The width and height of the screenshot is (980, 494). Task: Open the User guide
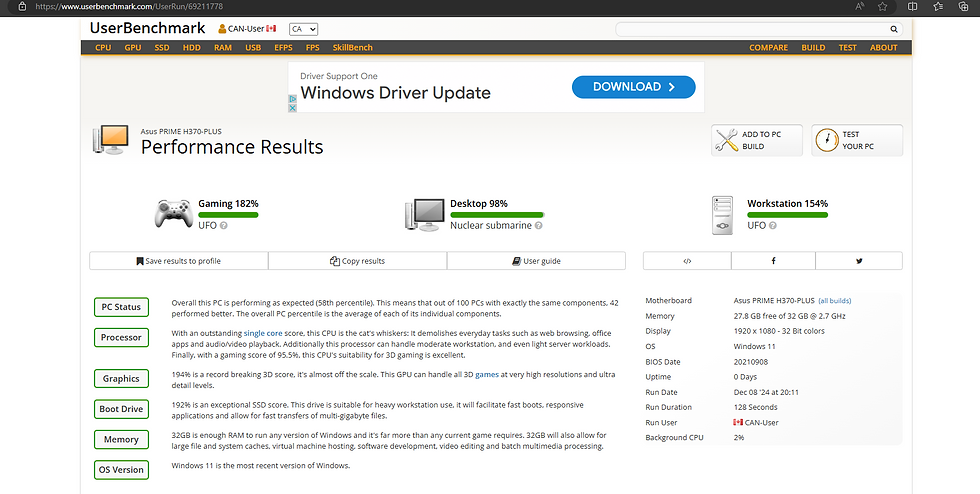click(536, 261)
